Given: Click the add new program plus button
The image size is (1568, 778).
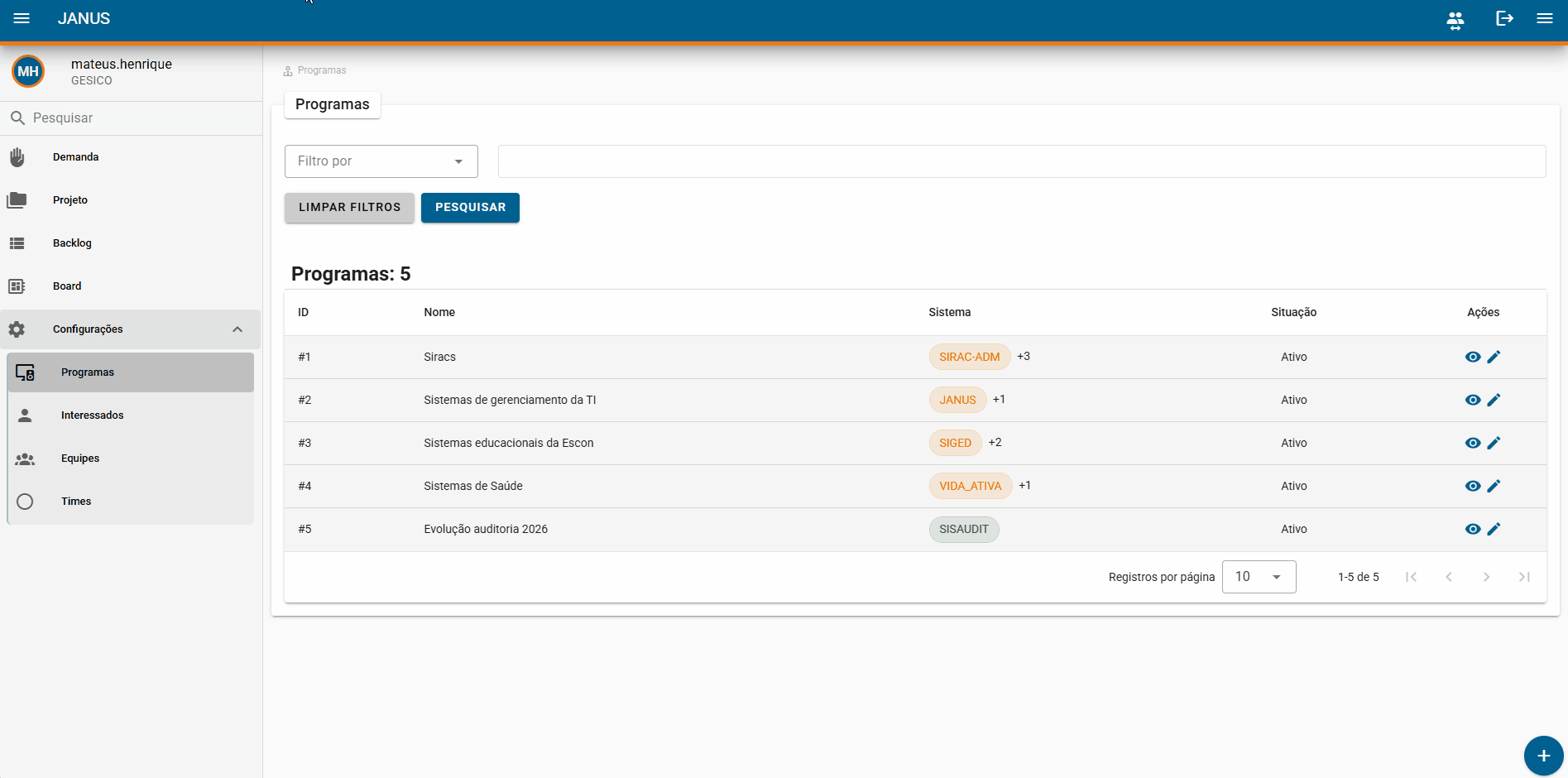Looking at the screenshot, I should click(x=1543, y=756).
